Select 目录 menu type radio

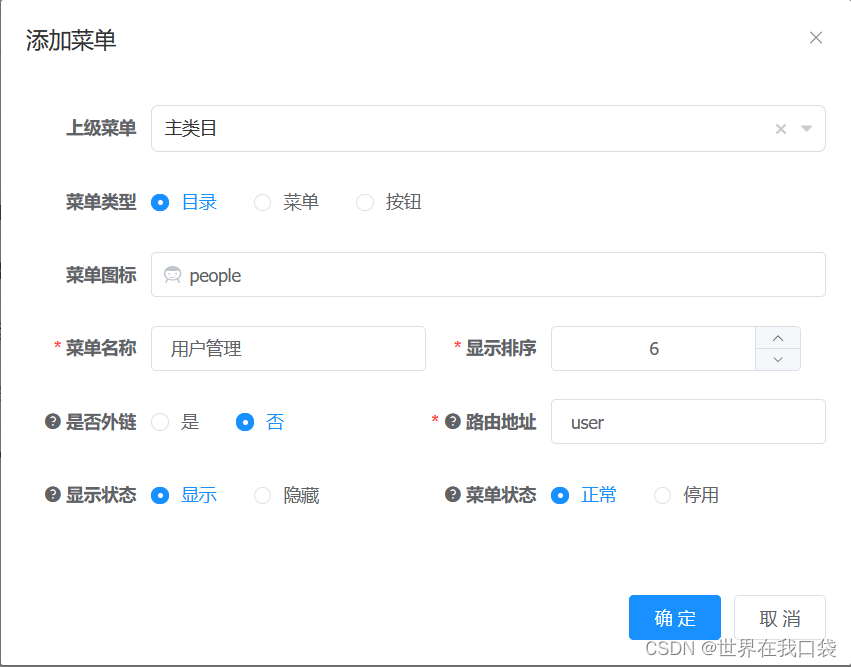click(x=160, y=202)
